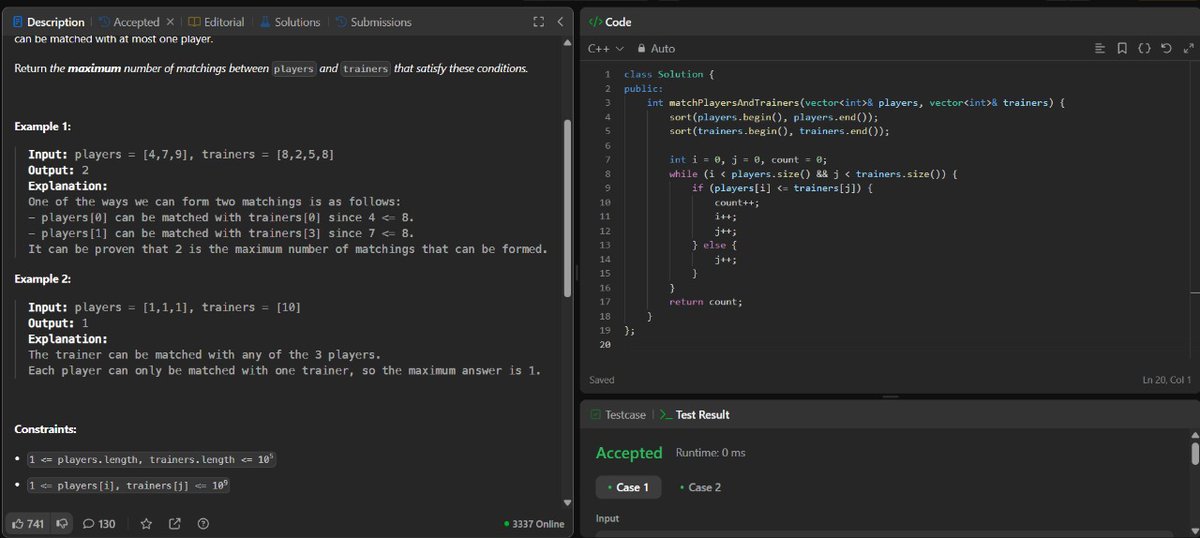
Task: Downvote problem with thumbs-down icon
Action: point(62,524)
